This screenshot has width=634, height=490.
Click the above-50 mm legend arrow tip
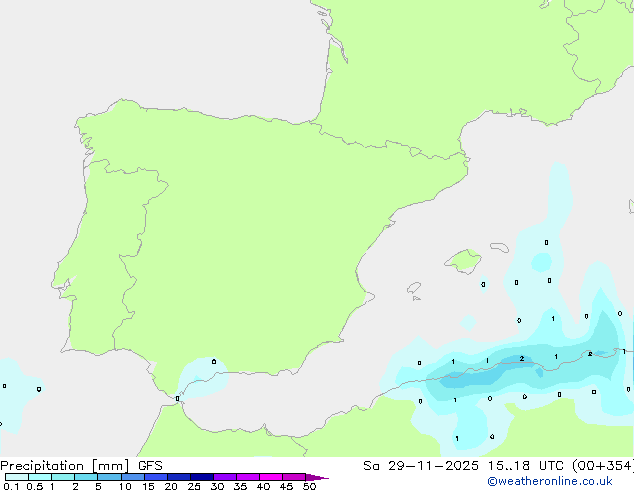point(317,477)
